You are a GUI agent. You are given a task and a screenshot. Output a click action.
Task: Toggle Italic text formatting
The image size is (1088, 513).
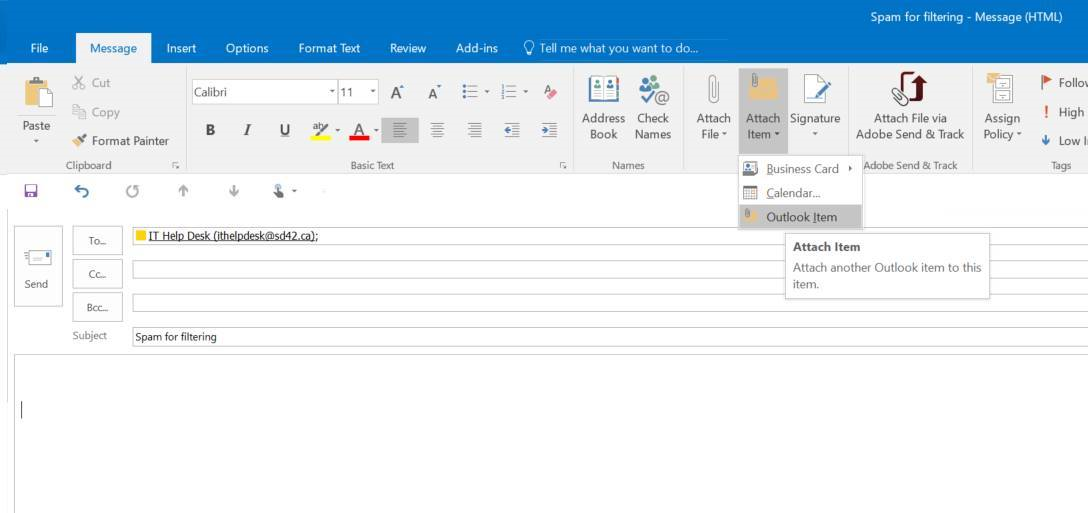(247, 130)
